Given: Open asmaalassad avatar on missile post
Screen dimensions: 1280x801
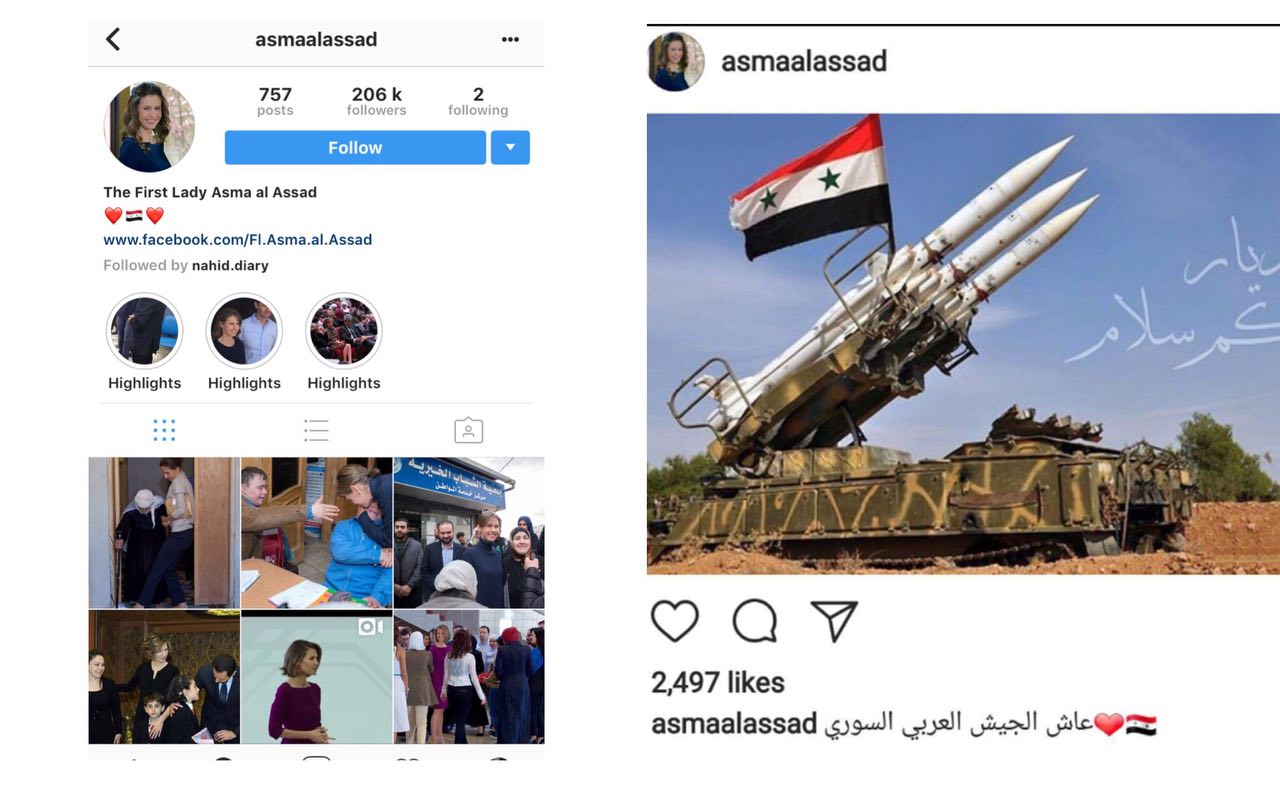Looking at the screenshot, I should [676, 61].
